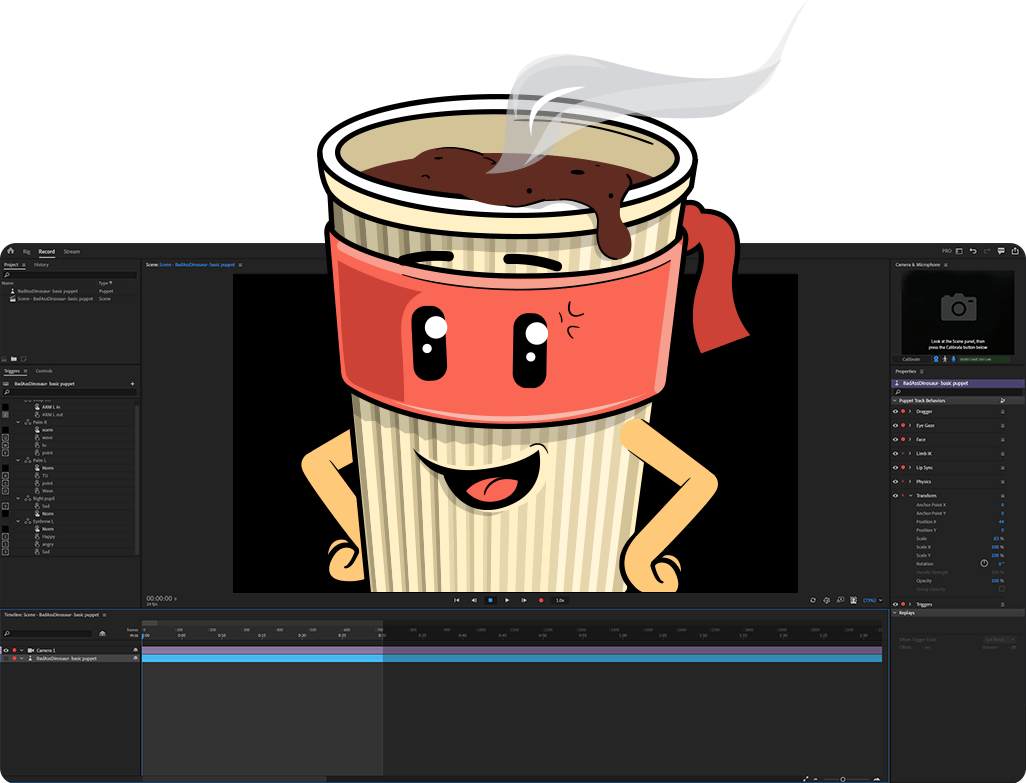Go to the start of the scene
The width and height of the screenshot is (1026, 783).
click(x=457, y=600)
